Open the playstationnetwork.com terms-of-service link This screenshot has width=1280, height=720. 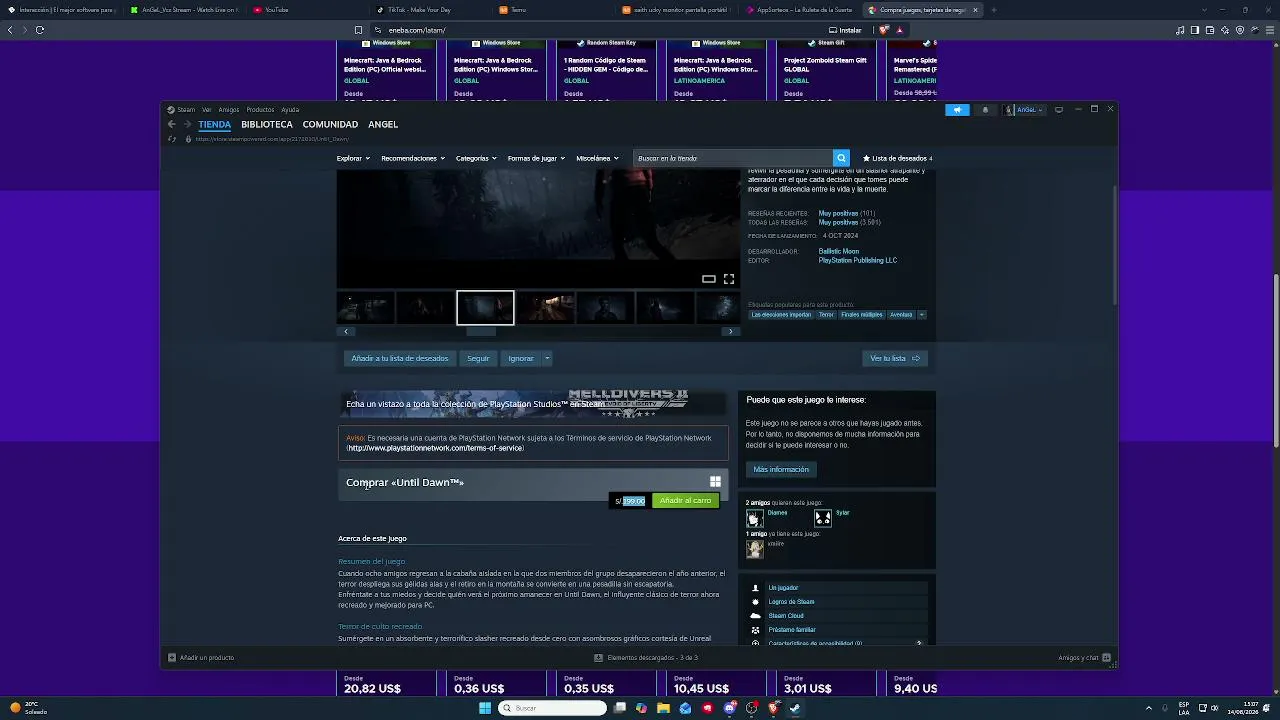coord(435,448)
